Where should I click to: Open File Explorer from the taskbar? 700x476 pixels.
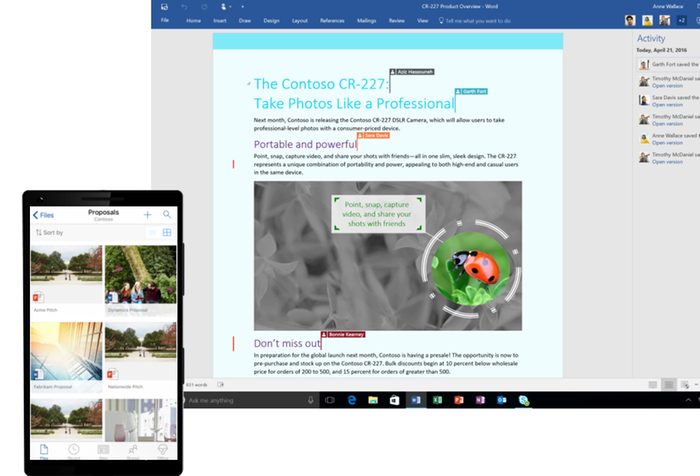pos(373,400)
